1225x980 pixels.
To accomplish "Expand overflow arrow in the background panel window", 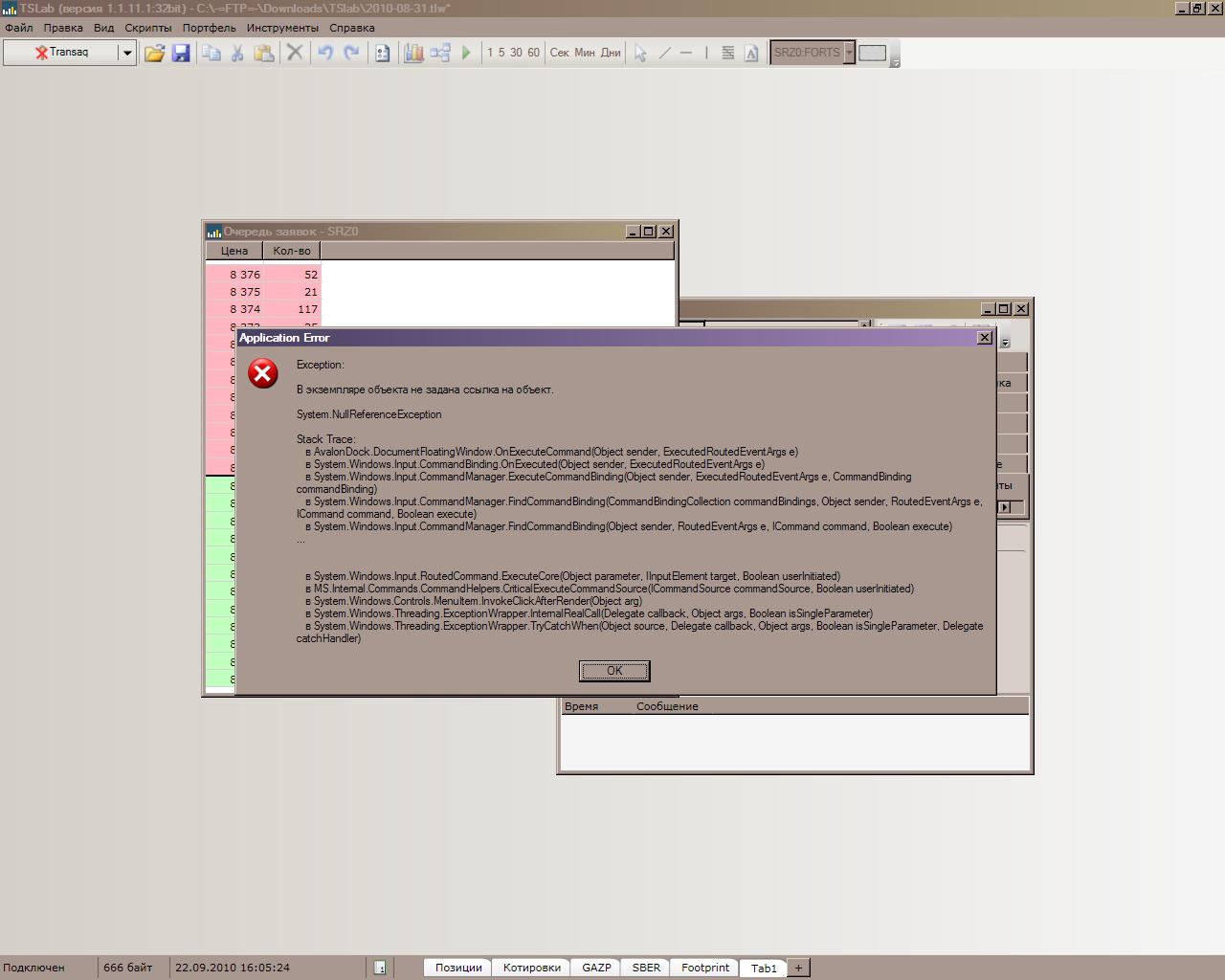I will (1004, 342).
